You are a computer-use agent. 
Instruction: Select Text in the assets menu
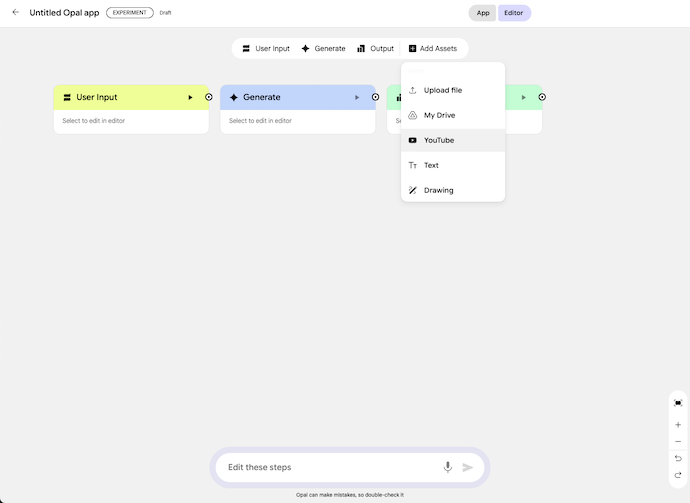[x=453, y=165]
